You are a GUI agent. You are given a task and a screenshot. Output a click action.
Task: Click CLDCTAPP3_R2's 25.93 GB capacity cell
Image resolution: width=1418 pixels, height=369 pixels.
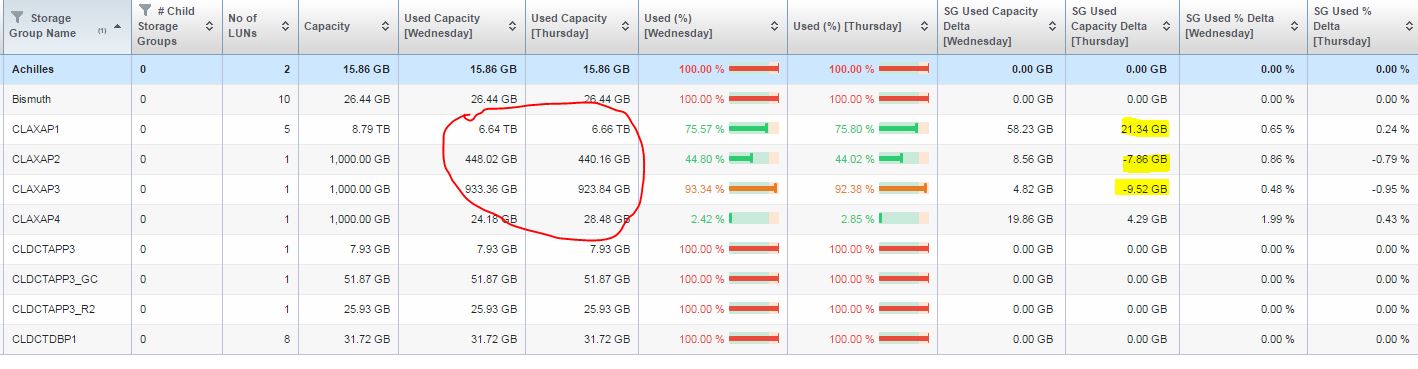click(x=366, y=310)
